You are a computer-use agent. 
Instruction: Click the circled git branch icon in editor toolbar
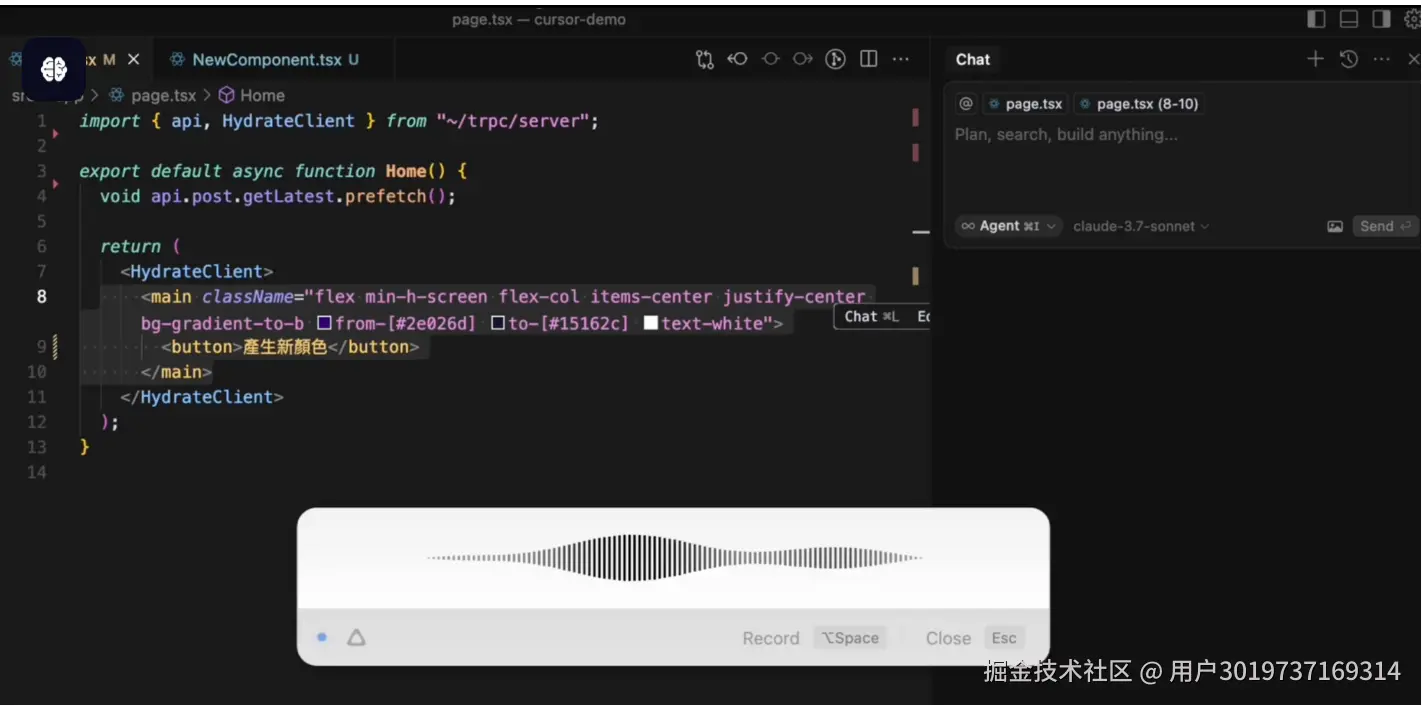coord(836,60)
